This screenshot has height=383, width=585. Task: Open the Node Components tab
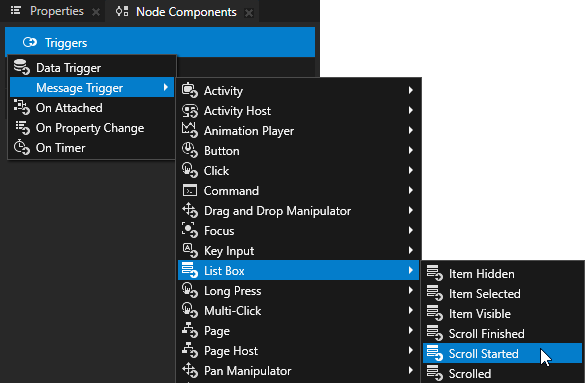[186, 12]
